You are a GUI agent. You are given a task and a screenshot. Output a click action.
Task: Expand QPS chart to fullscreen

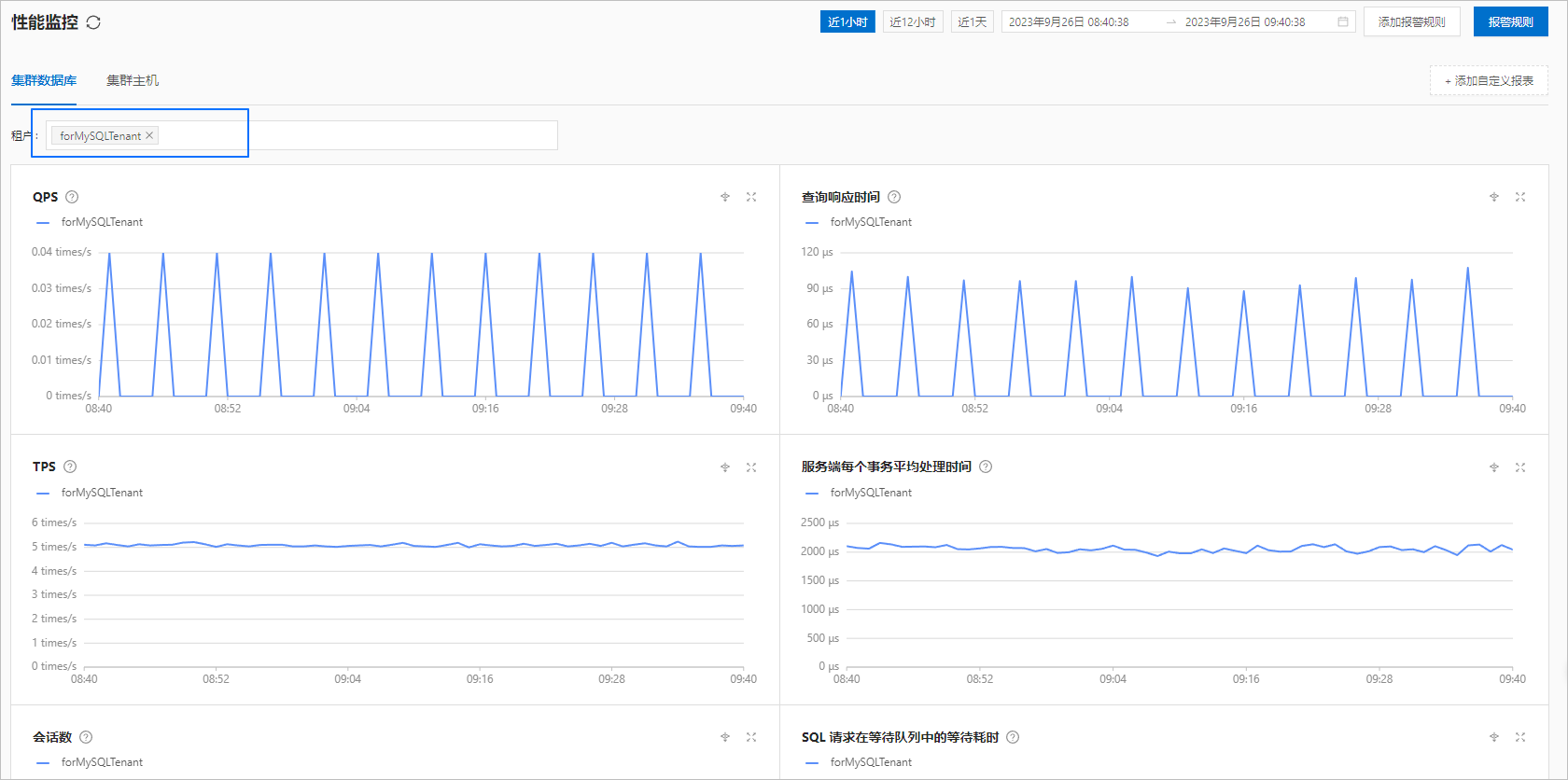click(751, 197)
